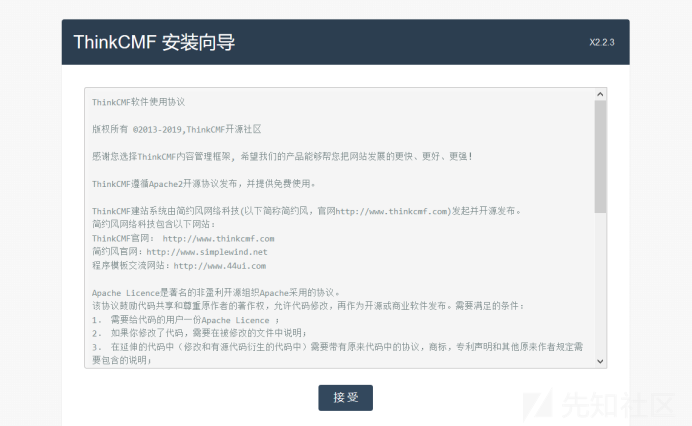Click the license agreement scrollbar thumb
692x426 pixels.
click(x=600, y=157)
